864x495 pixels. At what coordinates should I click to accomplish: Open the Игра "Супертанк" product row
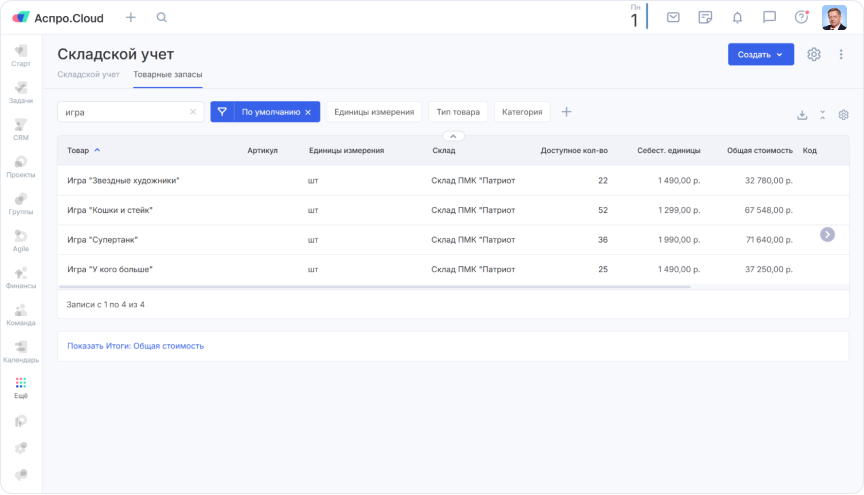point(102,240)
